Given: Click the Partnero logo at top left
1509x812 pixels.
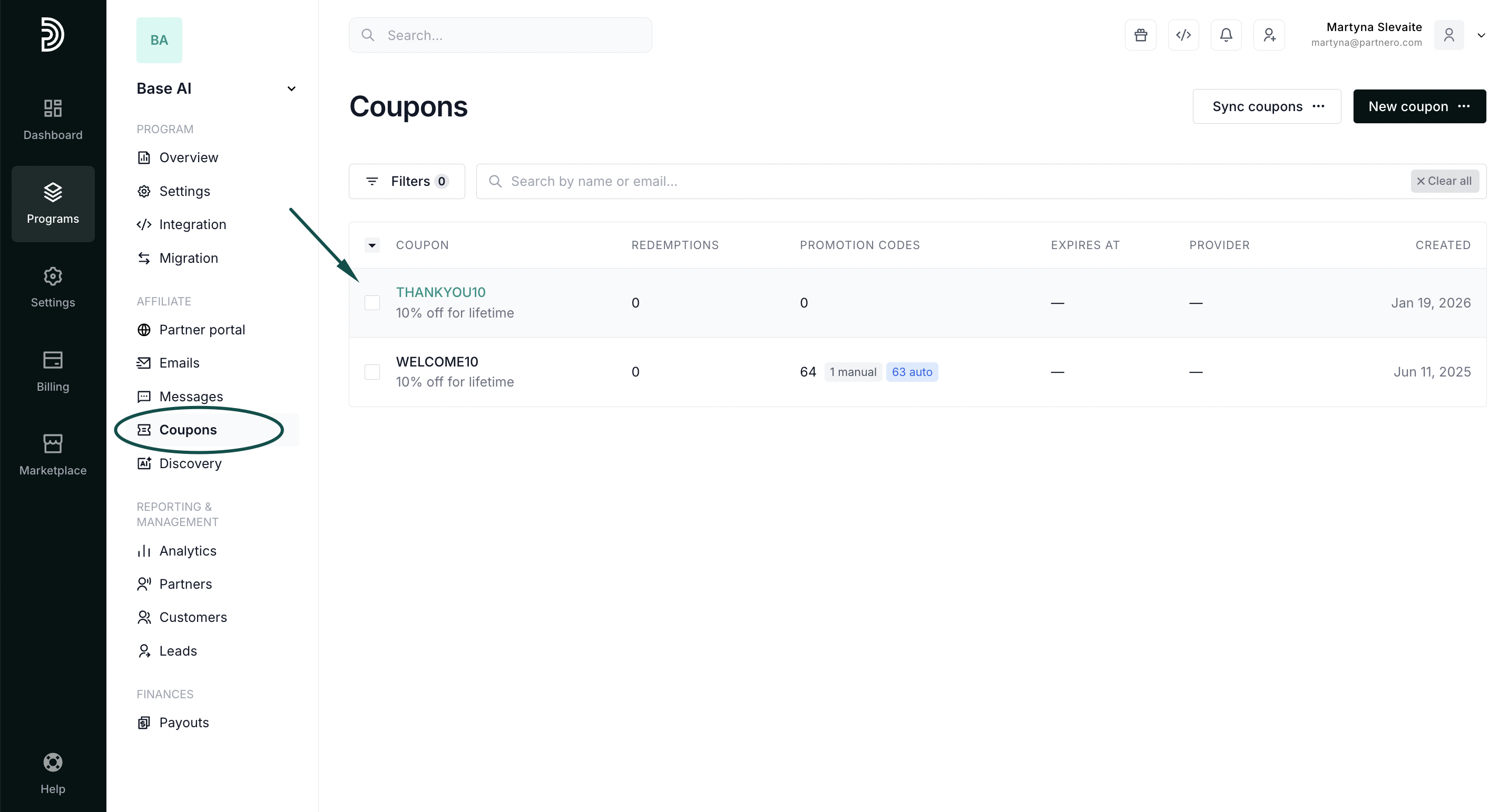Looking at the screenshot, I should [x=52, y=35].
